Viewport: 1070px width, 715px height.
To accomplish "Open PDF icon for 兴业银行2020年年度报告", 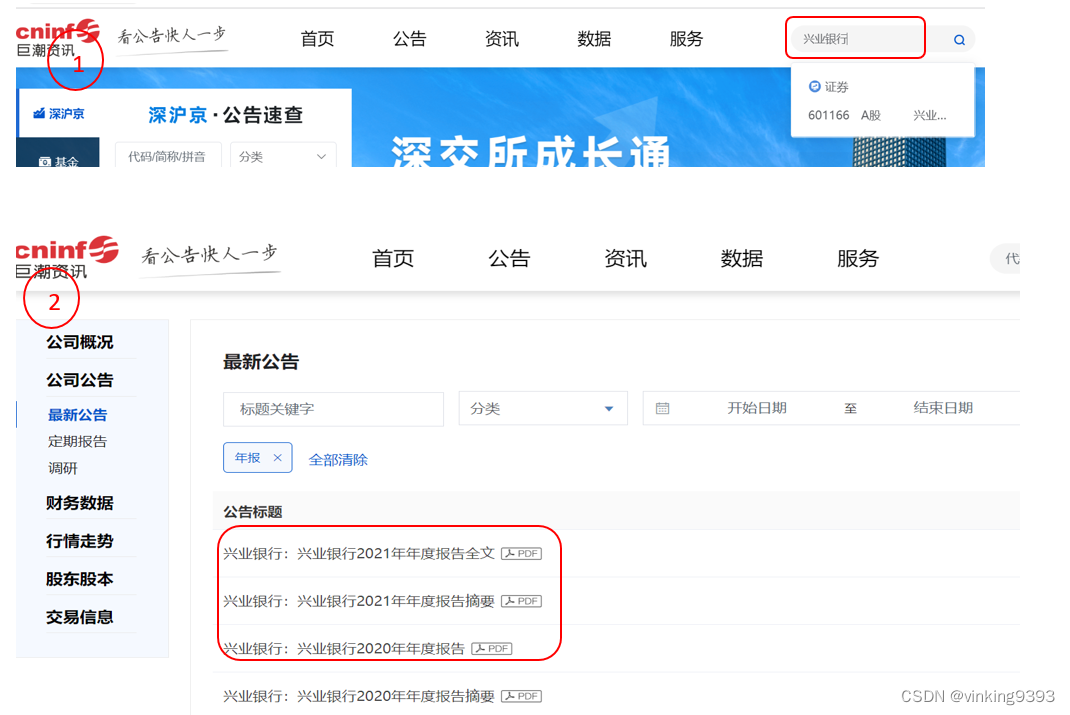I will [x=492, y=648].
